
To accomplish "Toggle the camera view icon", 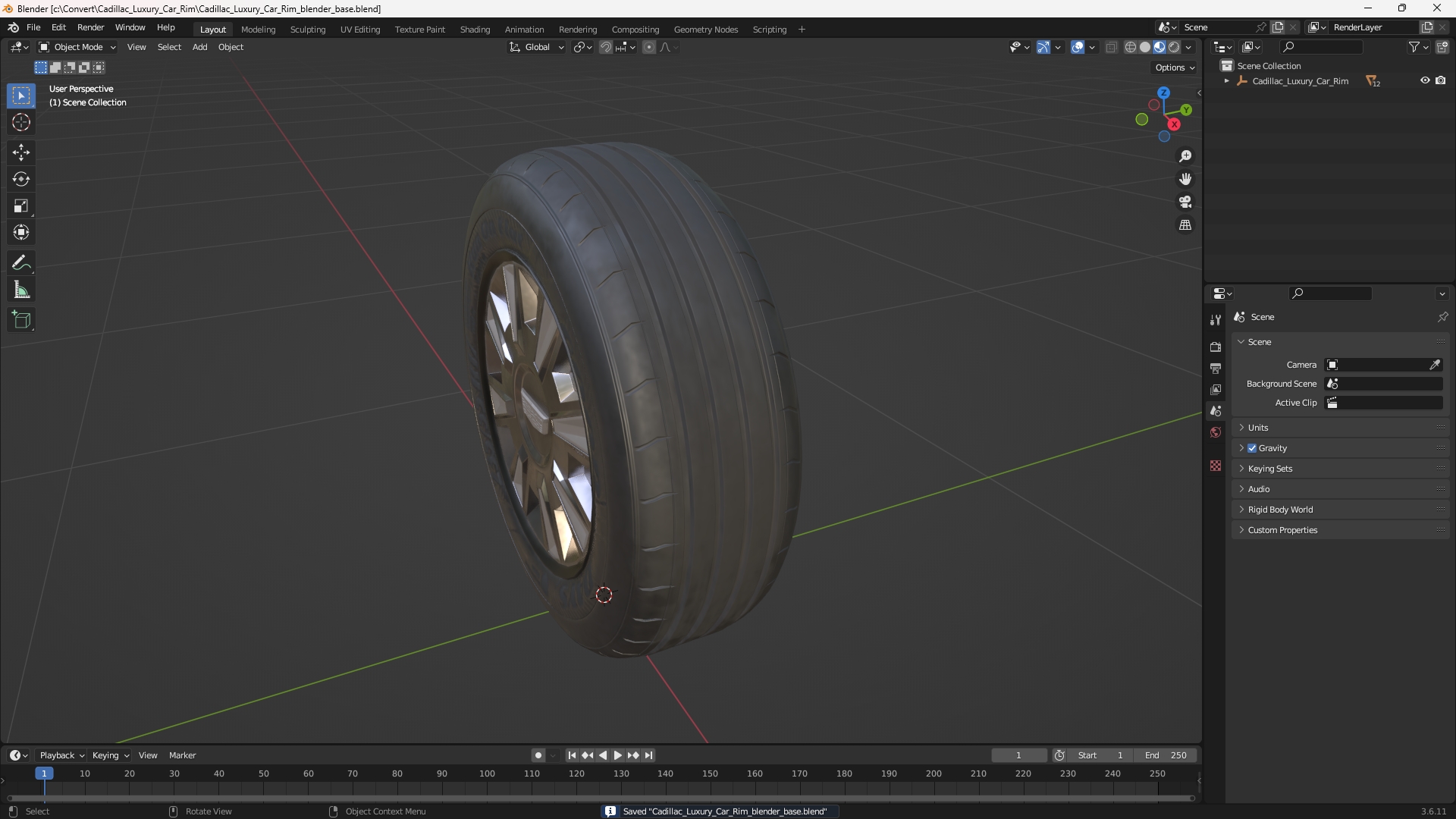I will point(1185,202).
